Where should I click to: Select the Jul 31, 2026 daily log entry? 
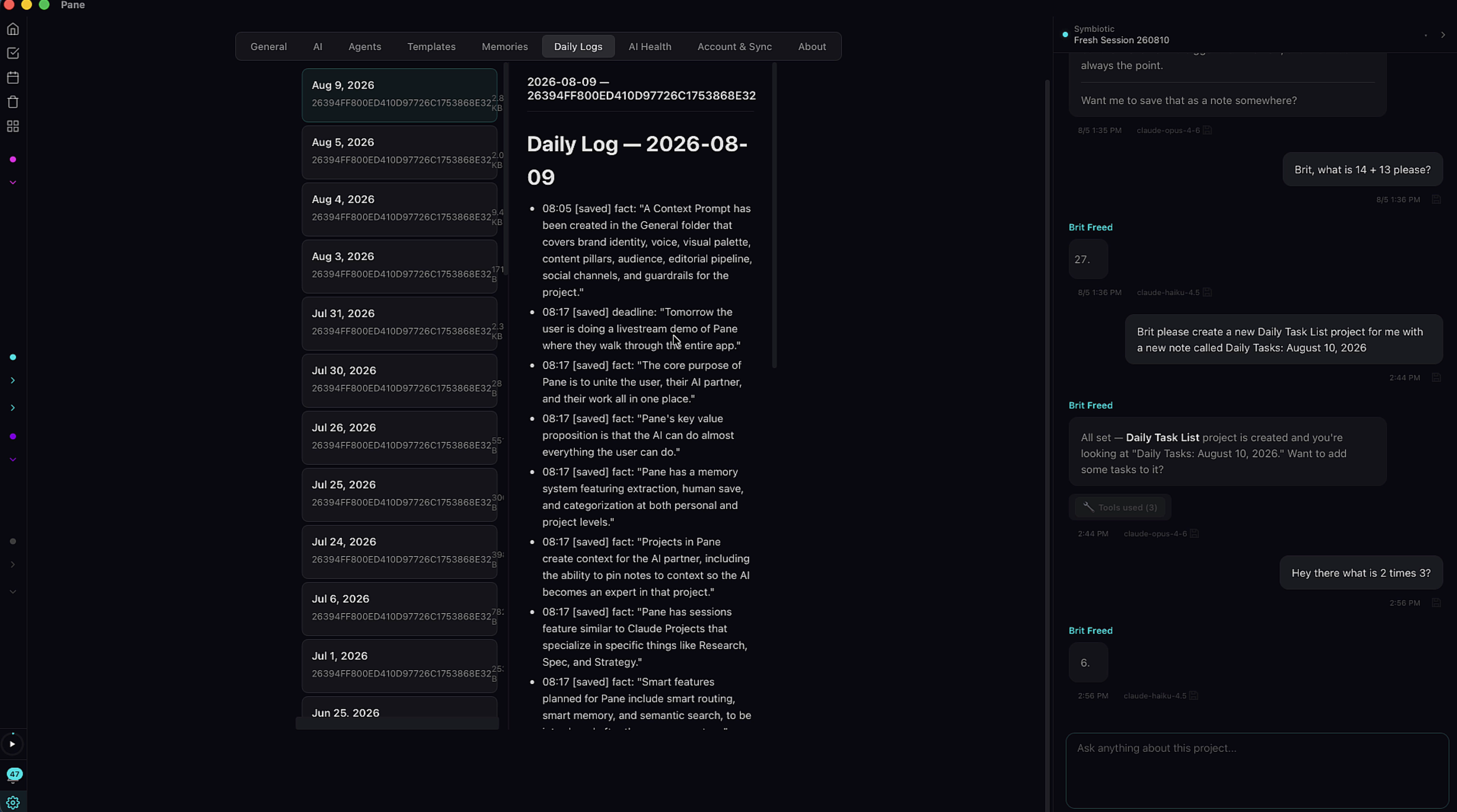tap(399, 323)
